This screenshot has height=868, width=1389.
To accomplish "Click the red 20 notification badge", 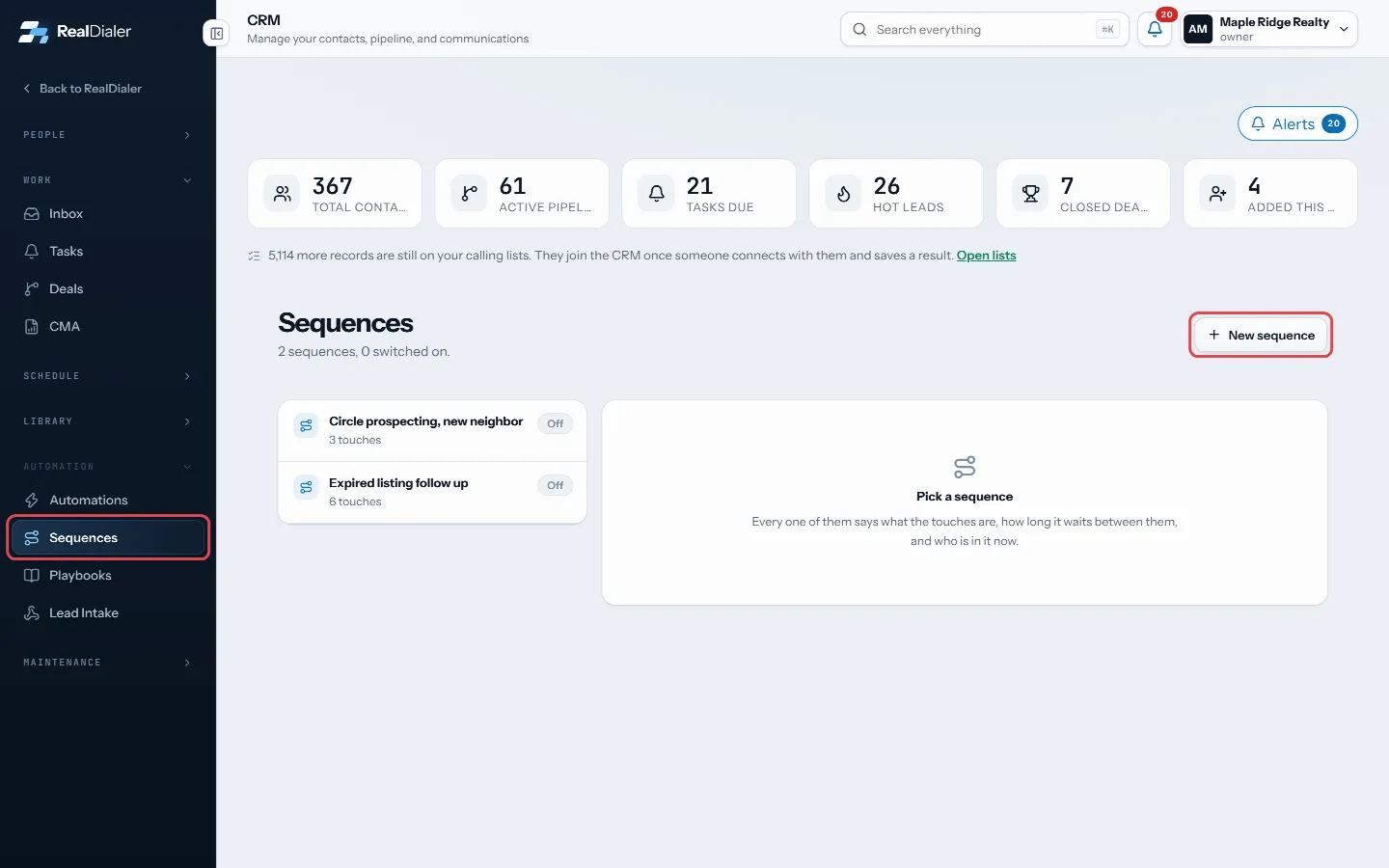I will [1166, 14].
